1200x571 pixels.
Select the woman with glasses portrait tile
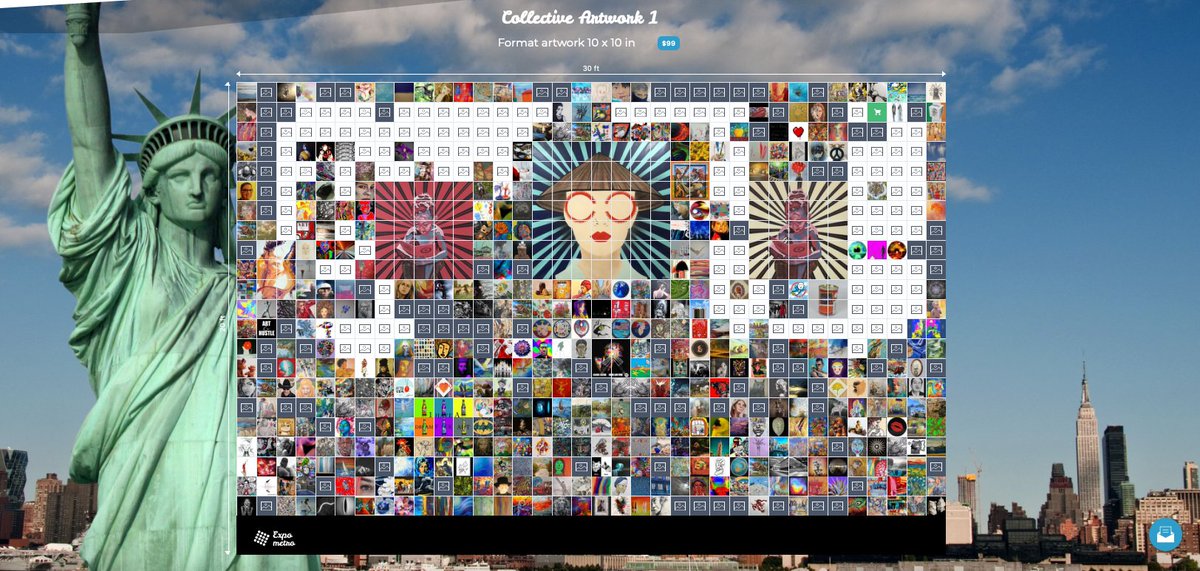point(246,191)
